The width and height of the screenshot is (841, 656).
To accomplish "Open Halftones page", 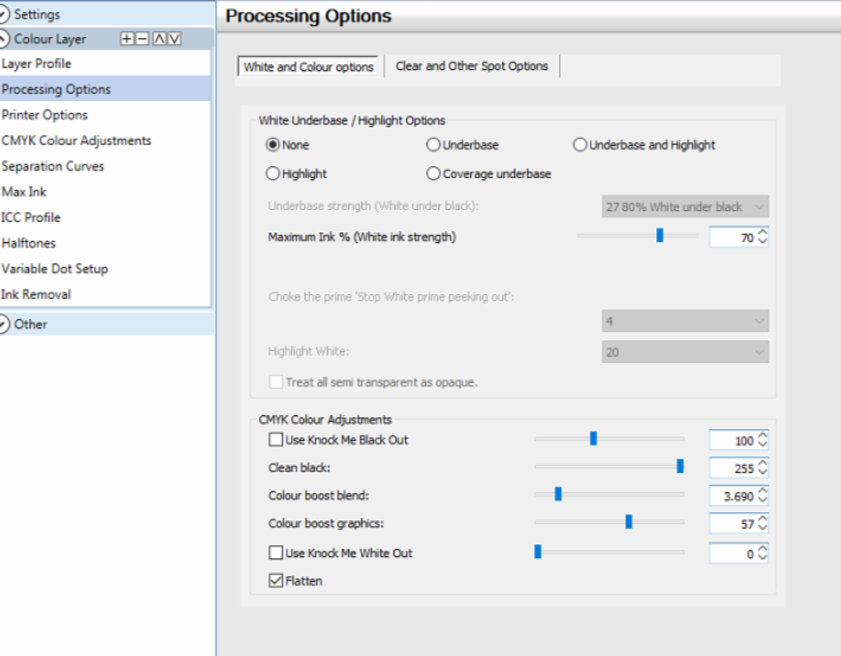I will point(105,243).
